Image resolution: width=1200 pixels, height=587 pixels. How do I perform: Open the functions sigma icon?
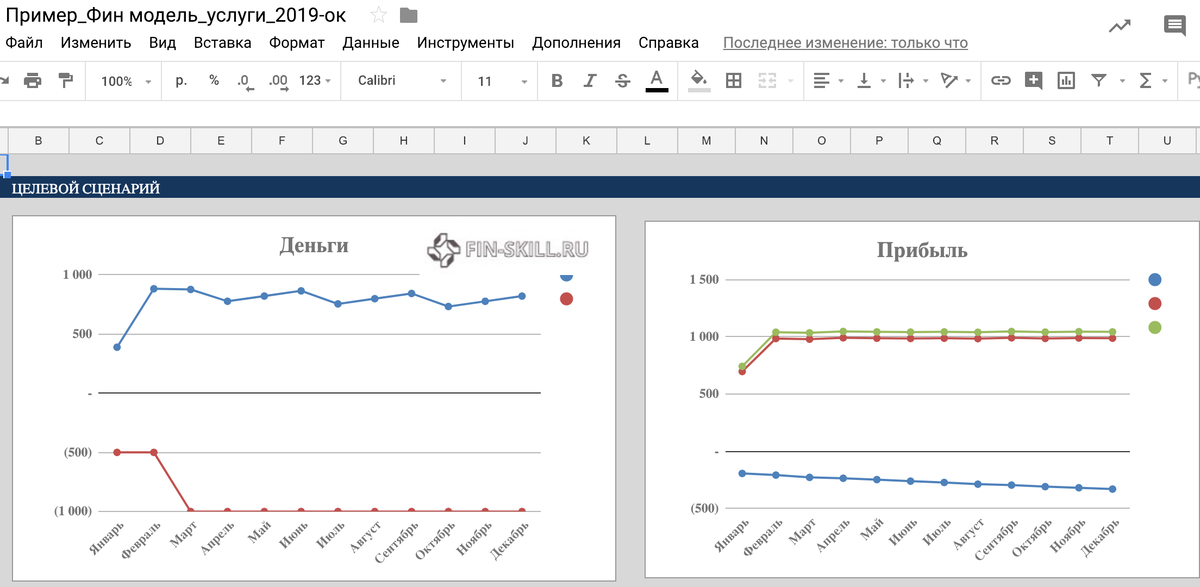pyautogui.click(x=1145, y=81)
